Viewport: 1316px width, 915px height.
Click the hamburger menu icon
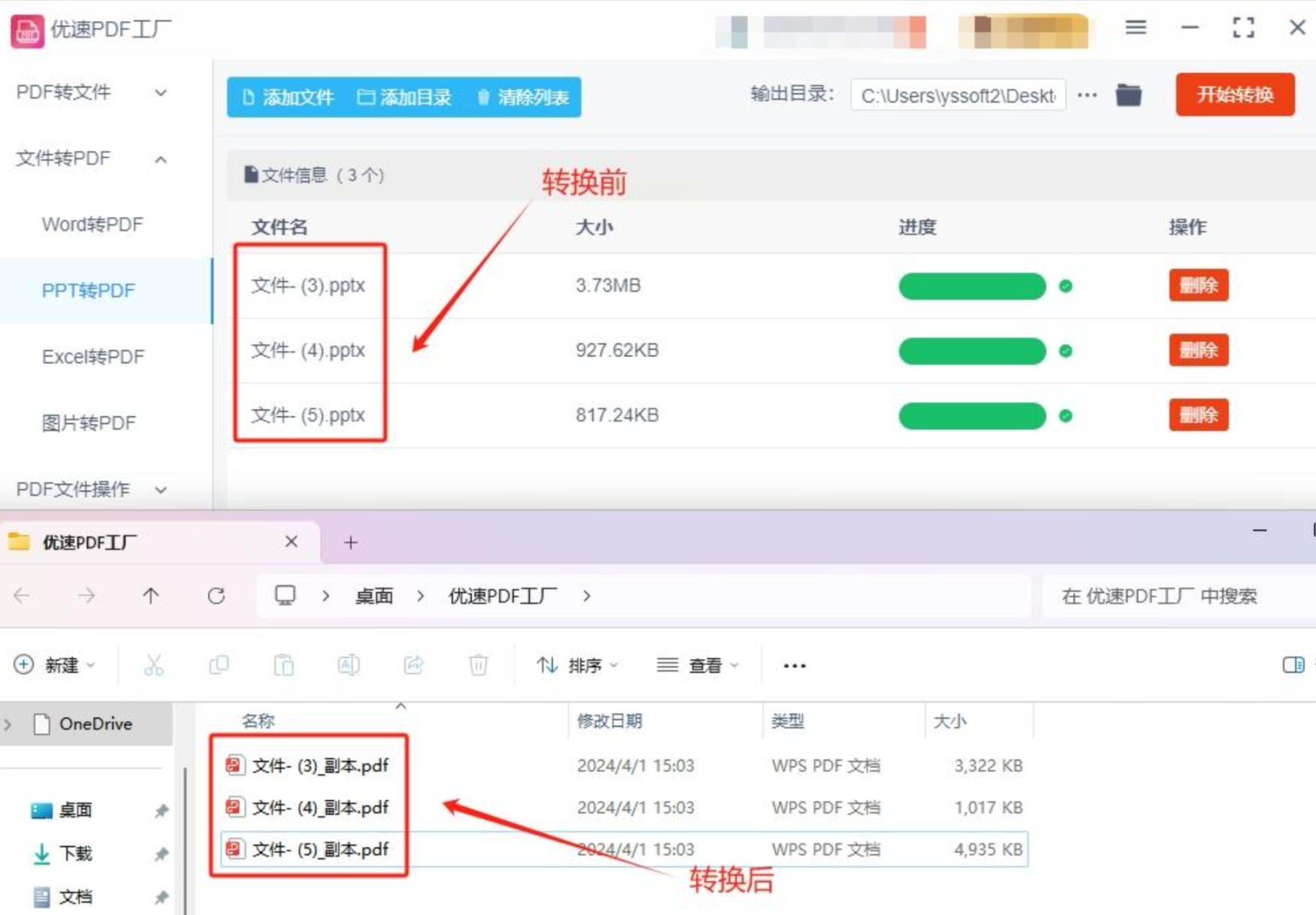click(1136, 28)
